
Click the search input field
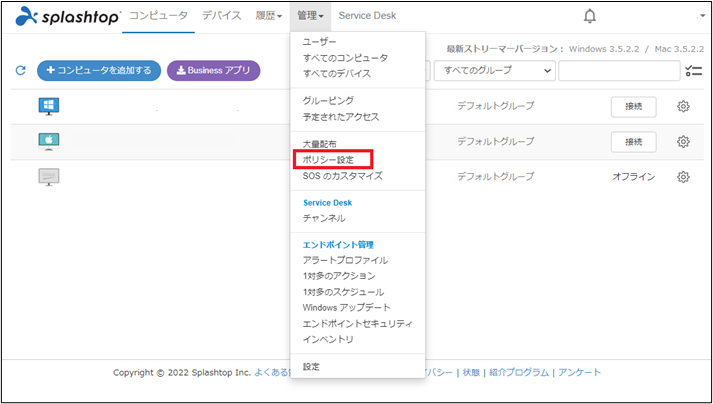coord(619,71)
